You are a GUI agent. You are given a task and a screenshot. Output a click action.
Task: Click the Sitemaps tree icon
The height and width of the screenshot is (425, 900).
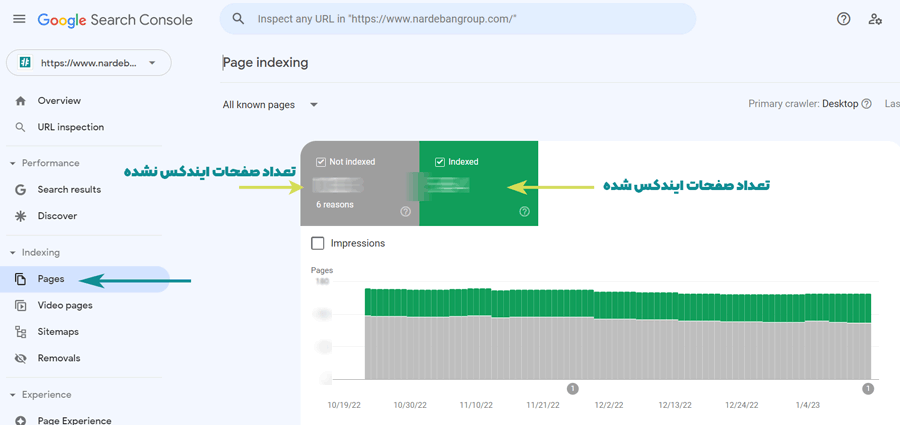tap(21, 332)
